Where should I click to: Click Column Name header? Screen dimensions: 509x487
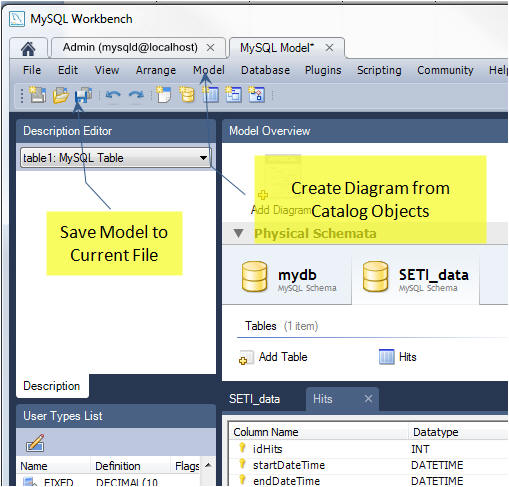coord(266,432)
